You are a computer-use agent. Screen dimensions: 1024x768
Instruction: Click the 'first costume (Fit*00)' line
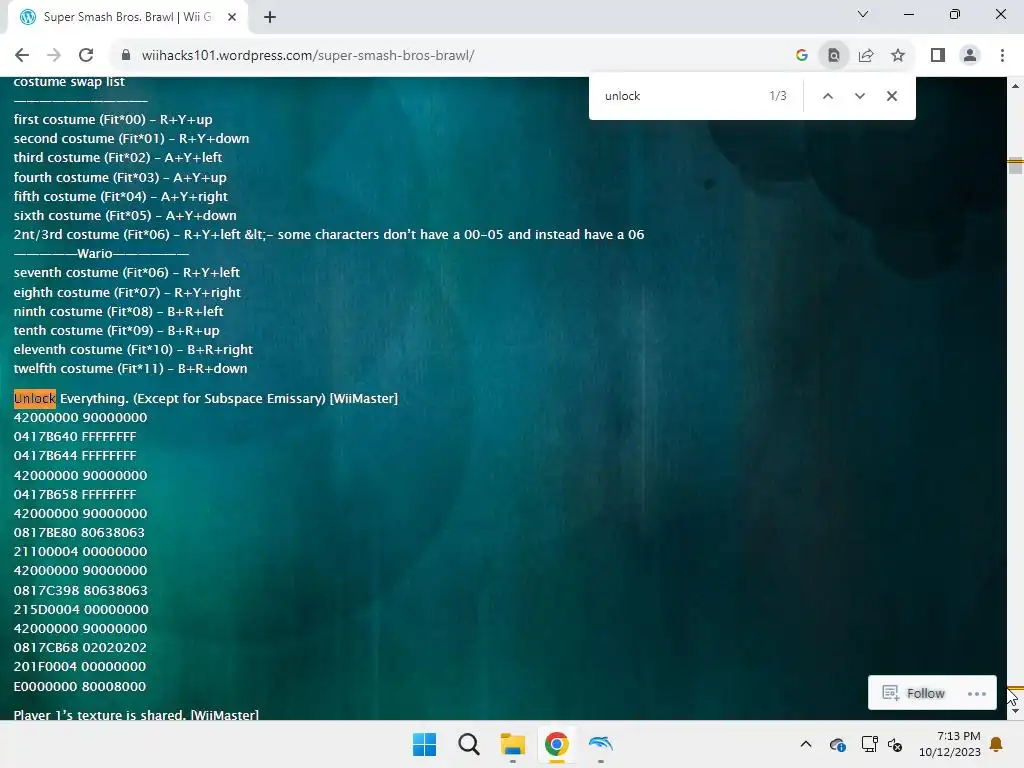(113, 120)
